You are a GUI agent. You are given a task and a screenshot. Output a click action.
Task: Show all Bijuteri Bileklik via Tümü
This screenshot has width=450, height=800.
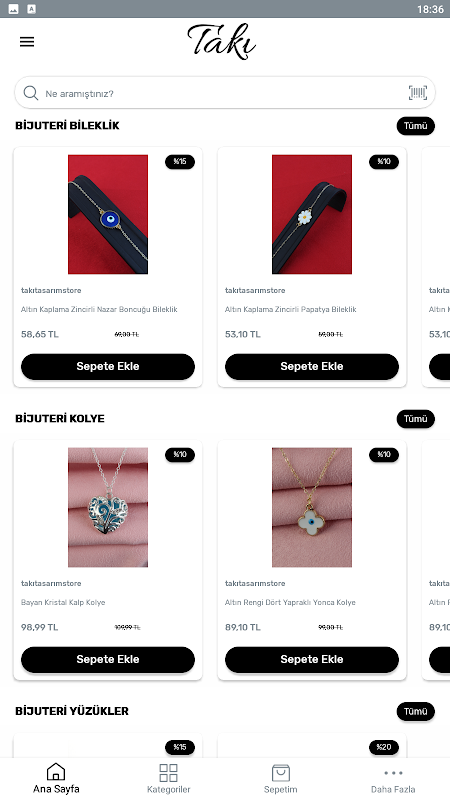[415, 126]
